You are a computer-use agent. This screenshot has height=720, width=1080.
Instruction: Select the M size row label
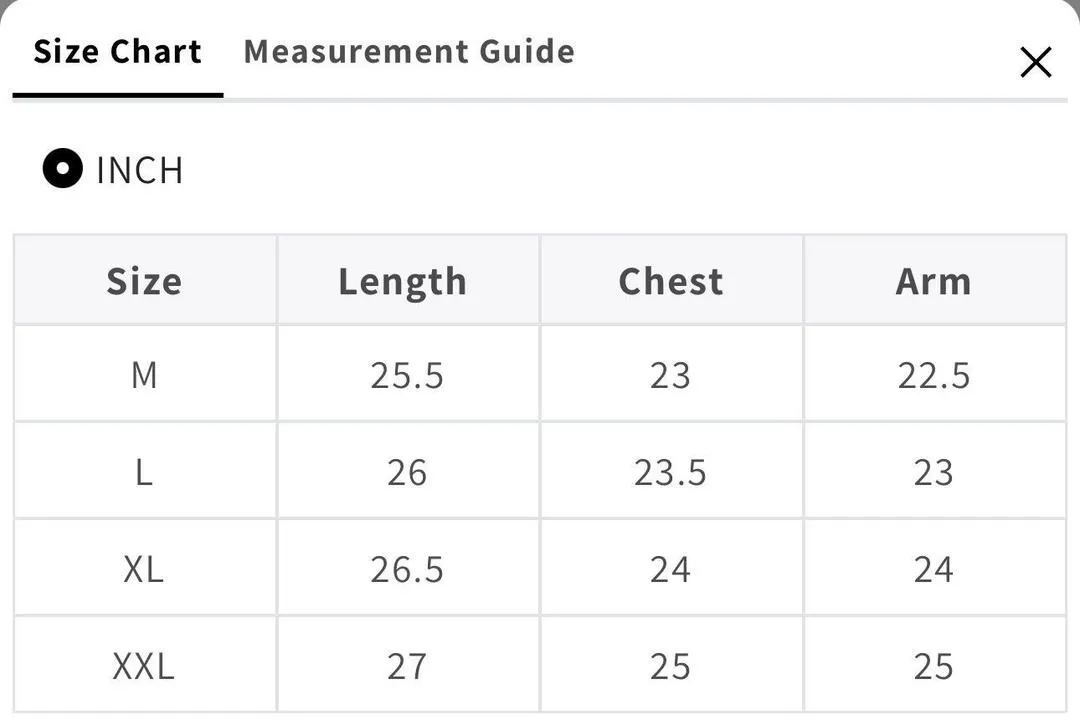tap(144, 375)
